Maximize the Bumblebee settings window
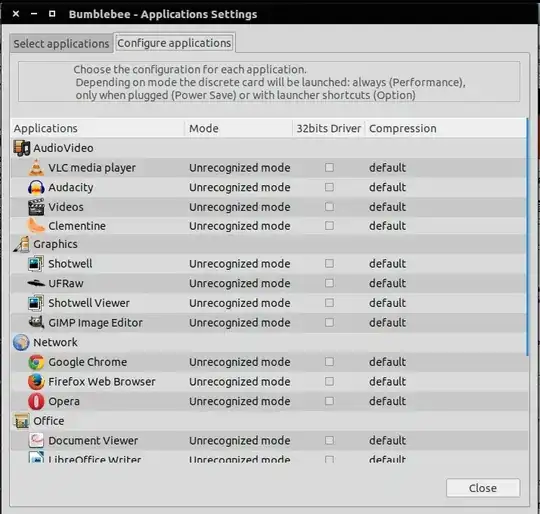Screen dimensions: 540x514 coord(52,14)
